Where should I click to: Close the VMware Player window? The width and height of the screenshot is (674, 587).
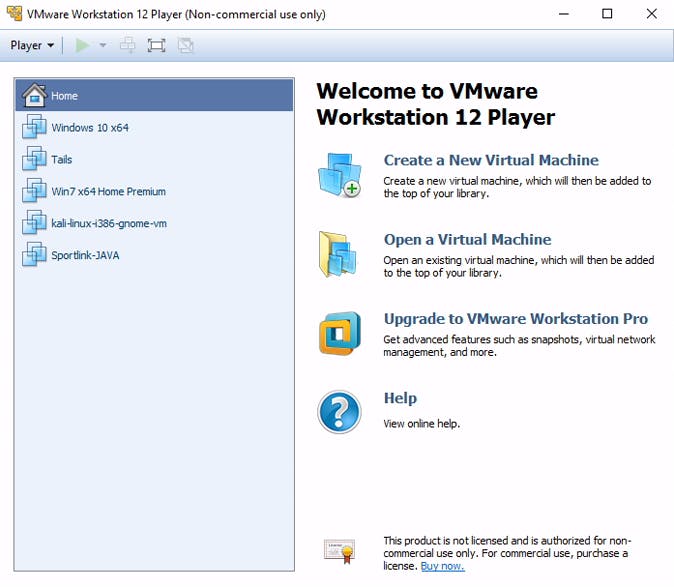pos(652,14)
